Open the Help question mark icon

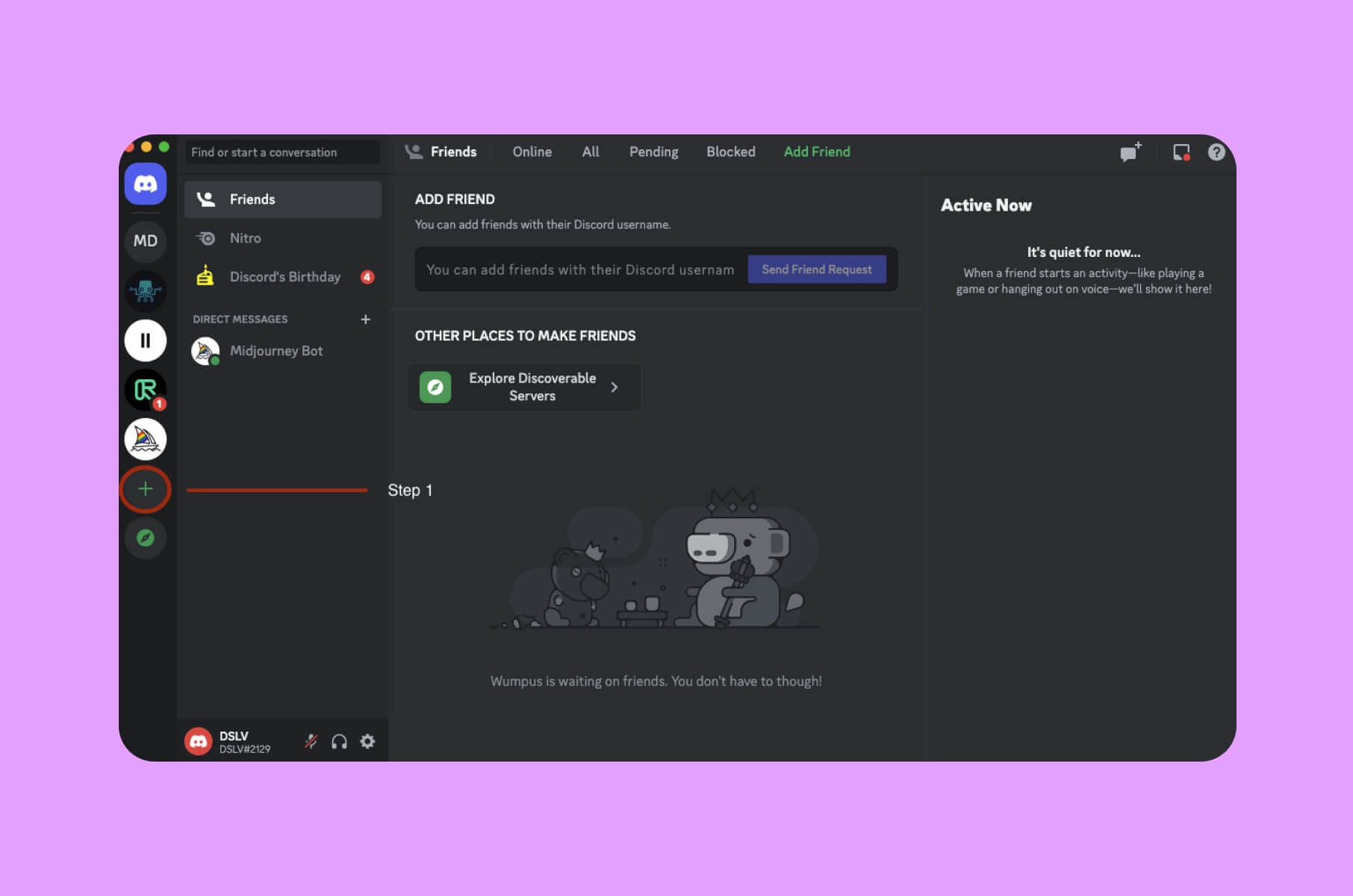pyautogui.click(x=1216, y=152)
